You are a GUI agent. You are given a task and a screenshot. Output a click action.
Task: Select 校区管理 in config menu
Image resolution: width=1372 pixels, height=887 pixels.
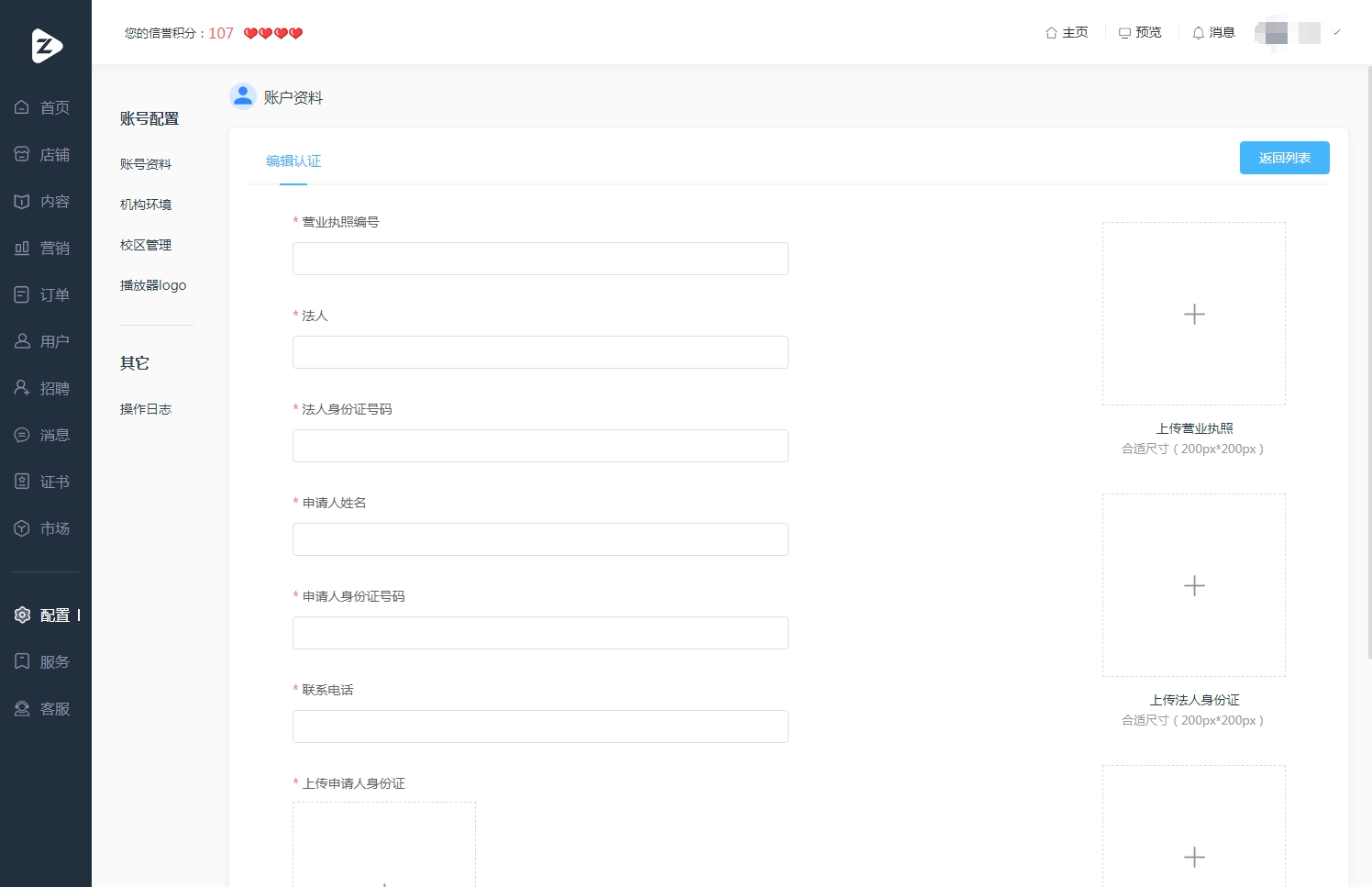tap(146, 245)
